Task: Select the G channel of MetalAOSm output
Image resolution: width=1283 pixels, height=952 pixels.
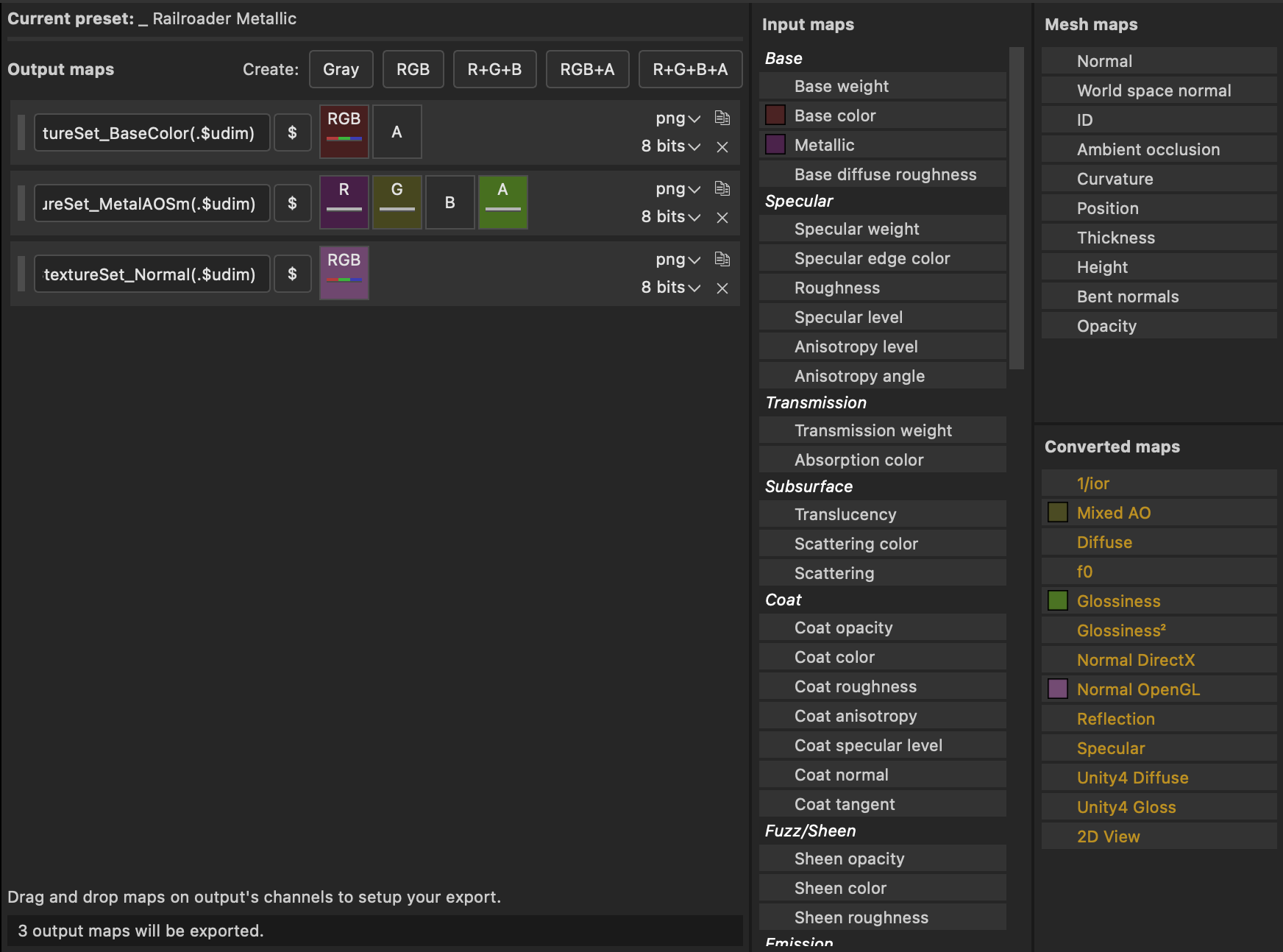Action: click(397, 202)
